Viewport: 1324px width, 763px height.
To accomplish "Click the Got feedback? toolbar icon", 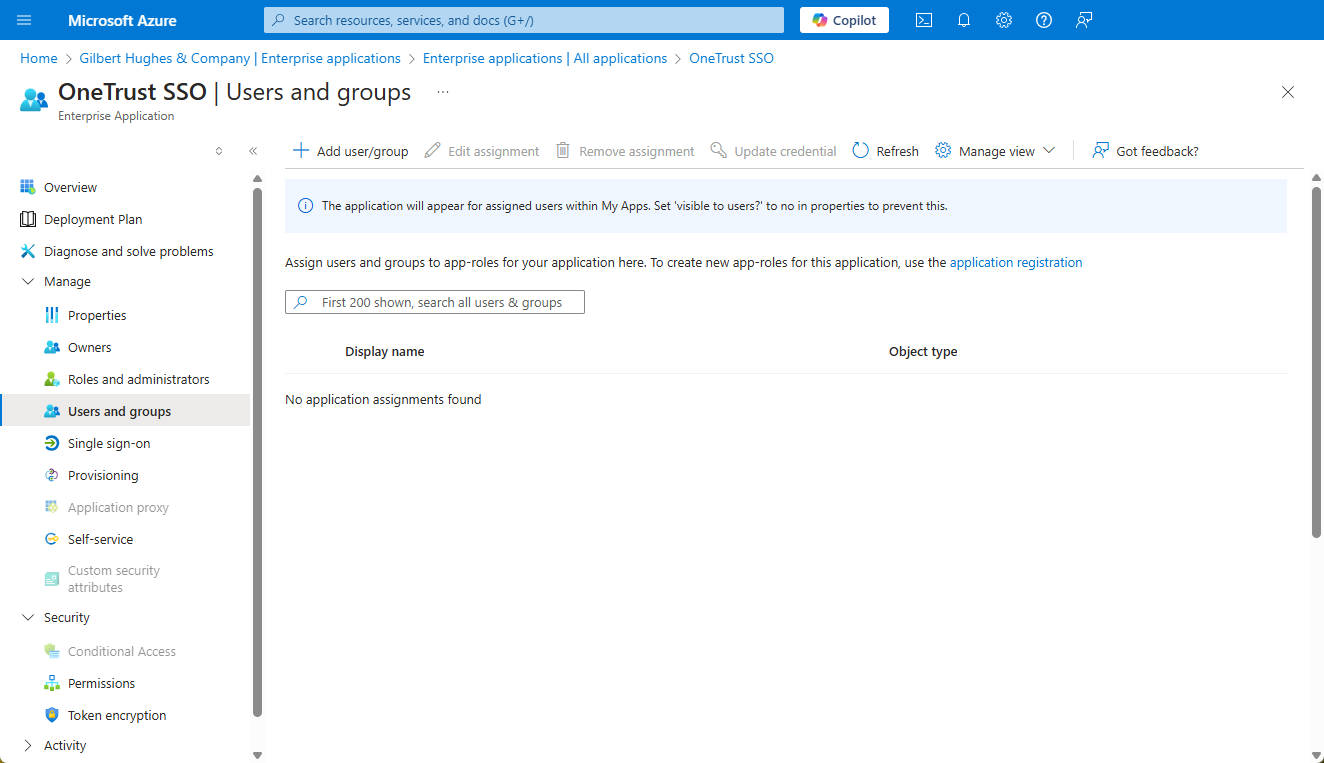I will click(x=1145, y=150).
